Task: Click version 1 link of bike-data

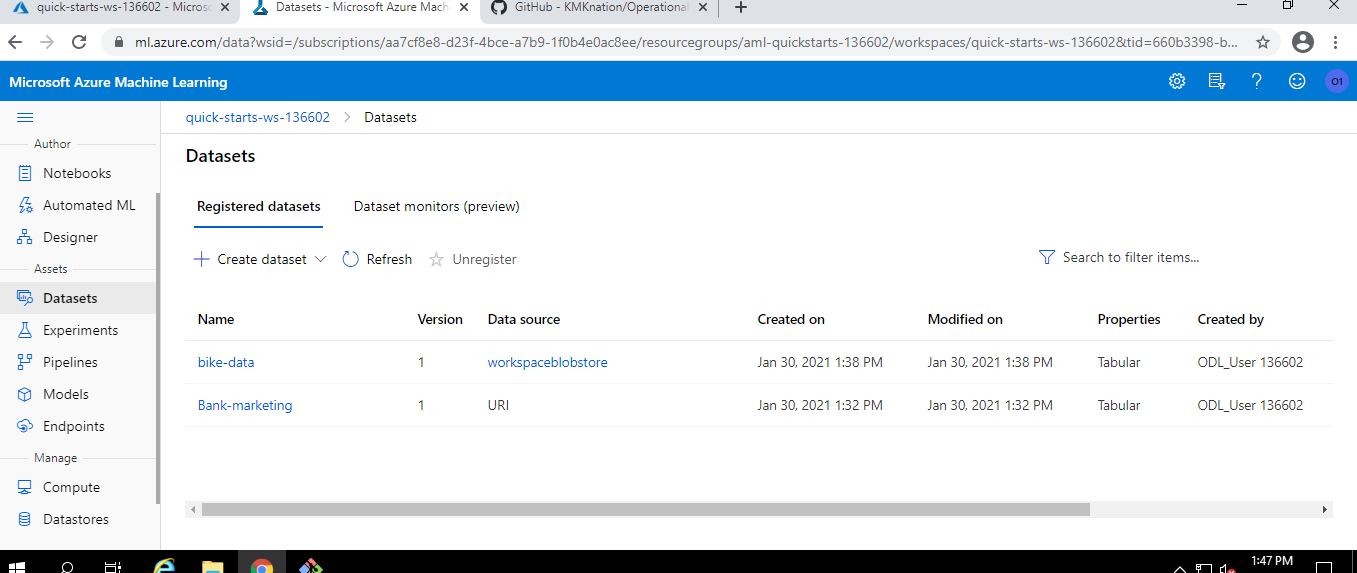Action: coord(421,362)
